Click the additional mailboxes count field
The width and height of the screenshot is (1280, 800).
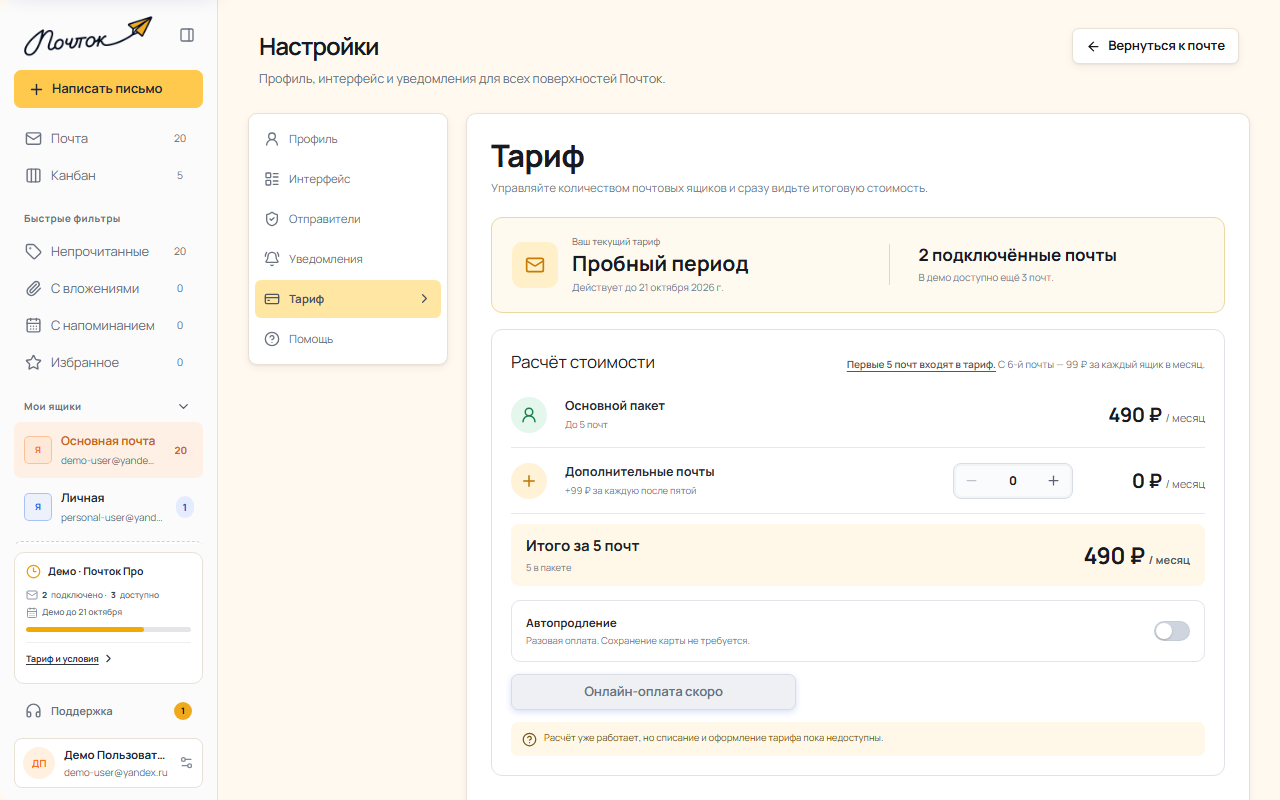(x=1012, y=481)
